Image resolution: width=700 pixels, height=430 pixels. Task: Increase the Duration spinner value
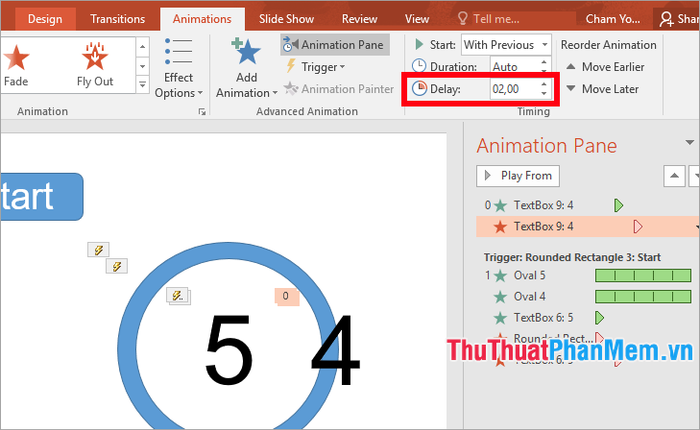pos(544,62)
